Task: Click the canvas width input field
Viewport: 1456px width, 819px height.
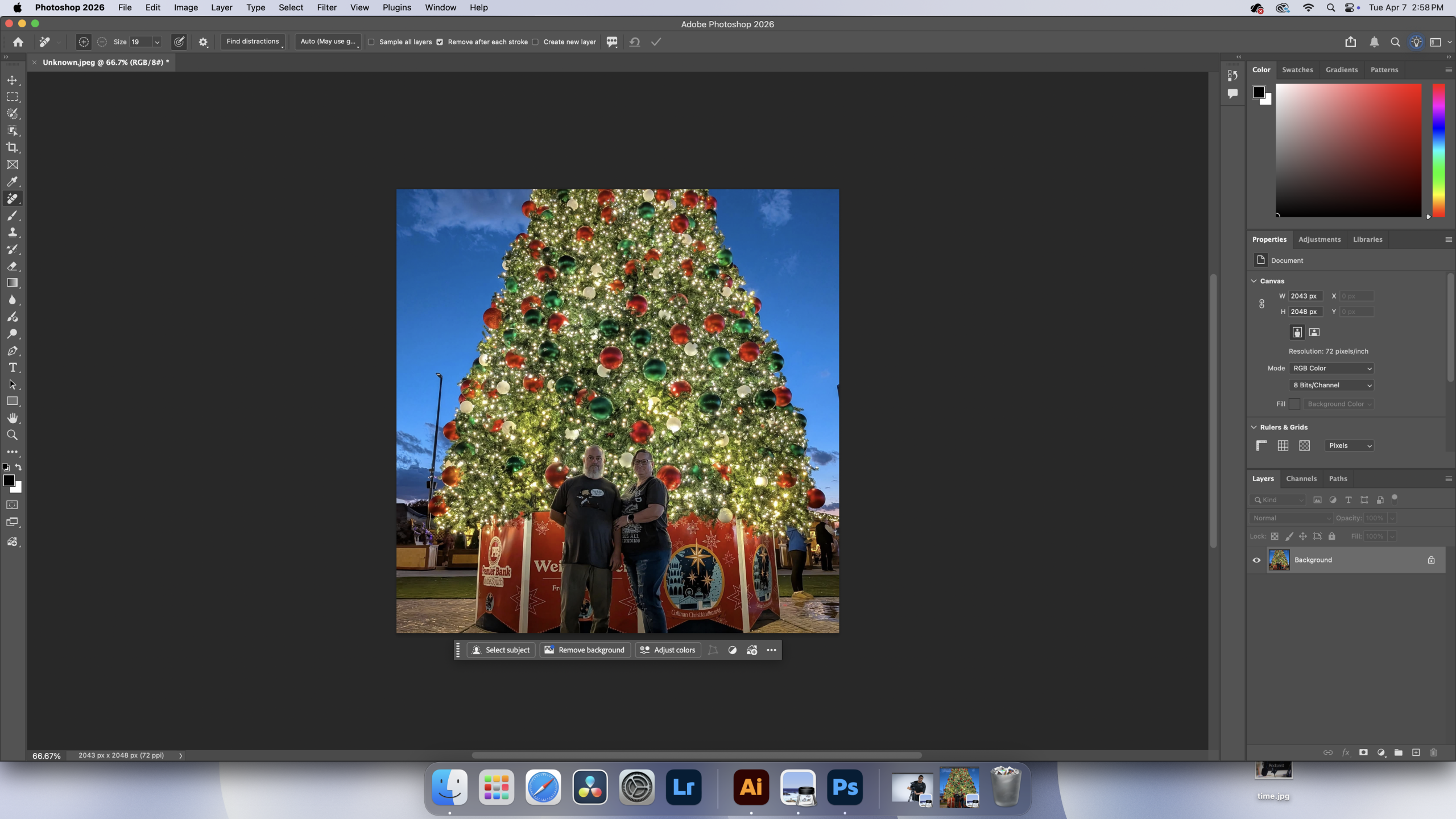Action: [1305, 296]
